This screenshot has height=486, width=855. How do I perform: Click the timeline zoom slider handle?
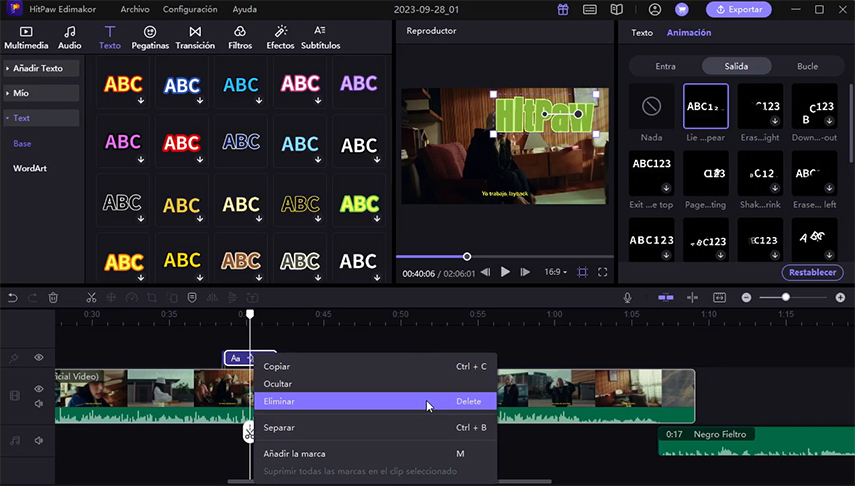click(786, 297)
